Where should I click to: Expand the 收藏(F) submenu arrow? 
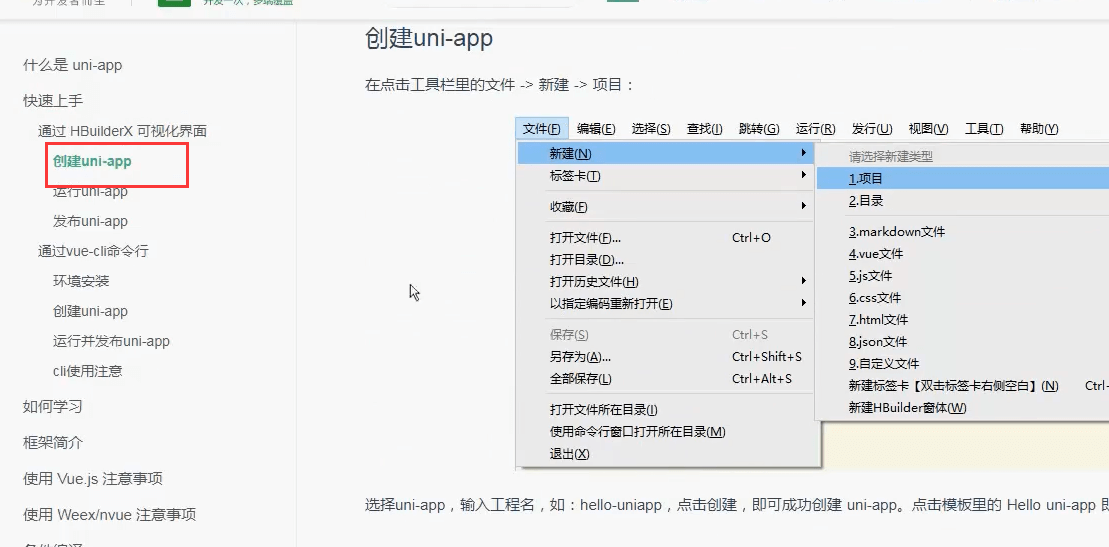click(803, 206)
